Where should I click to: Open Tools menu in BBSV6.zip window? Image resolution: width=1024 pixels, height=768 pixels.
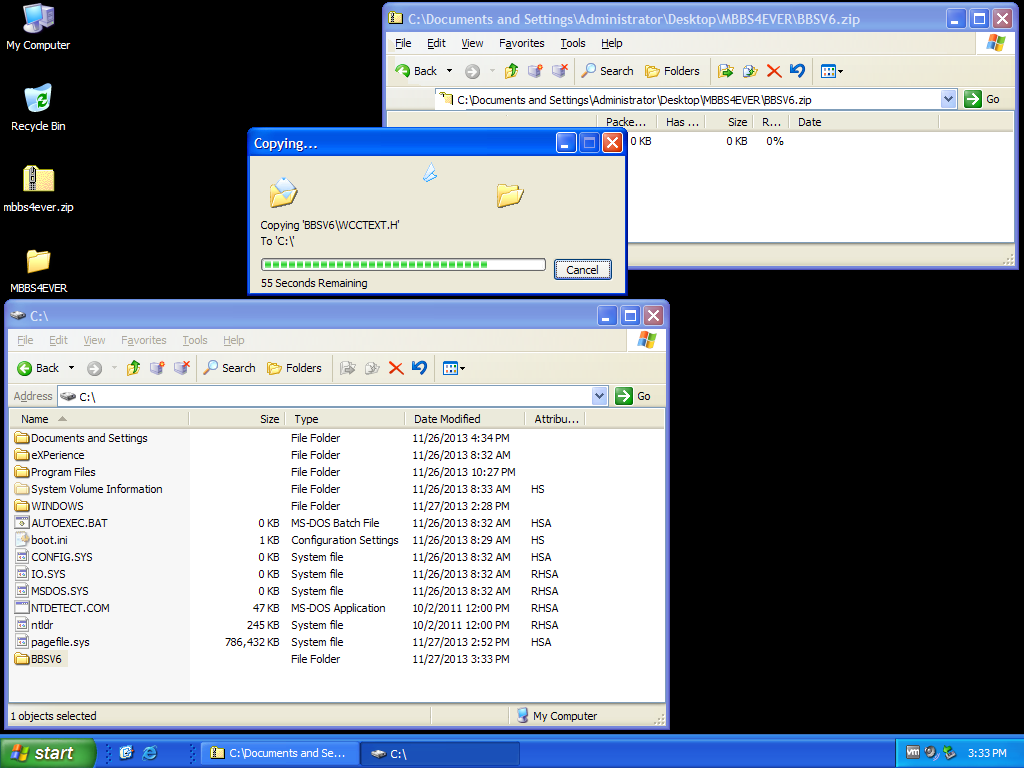[573, 43]
